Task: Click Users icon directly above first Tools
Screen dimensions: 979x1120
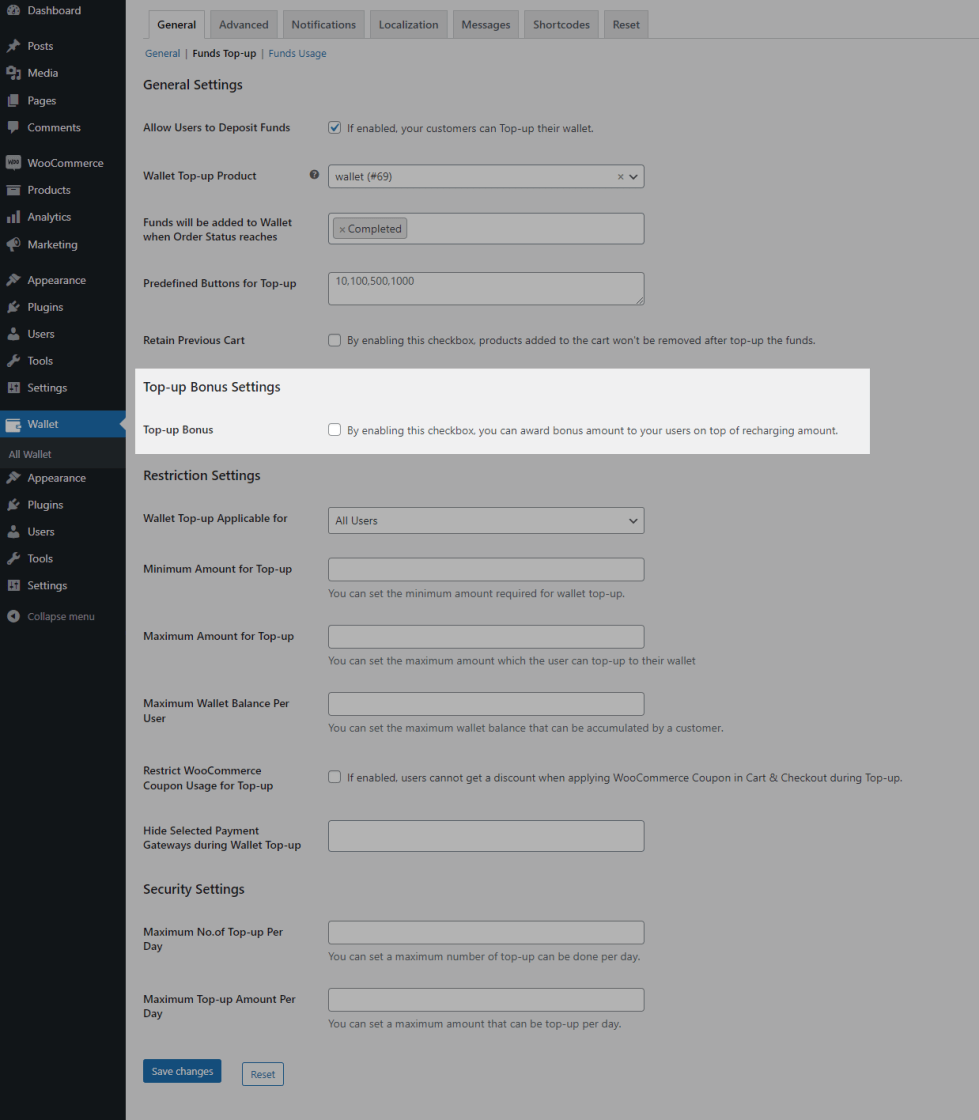Action: tap(14, 334)
